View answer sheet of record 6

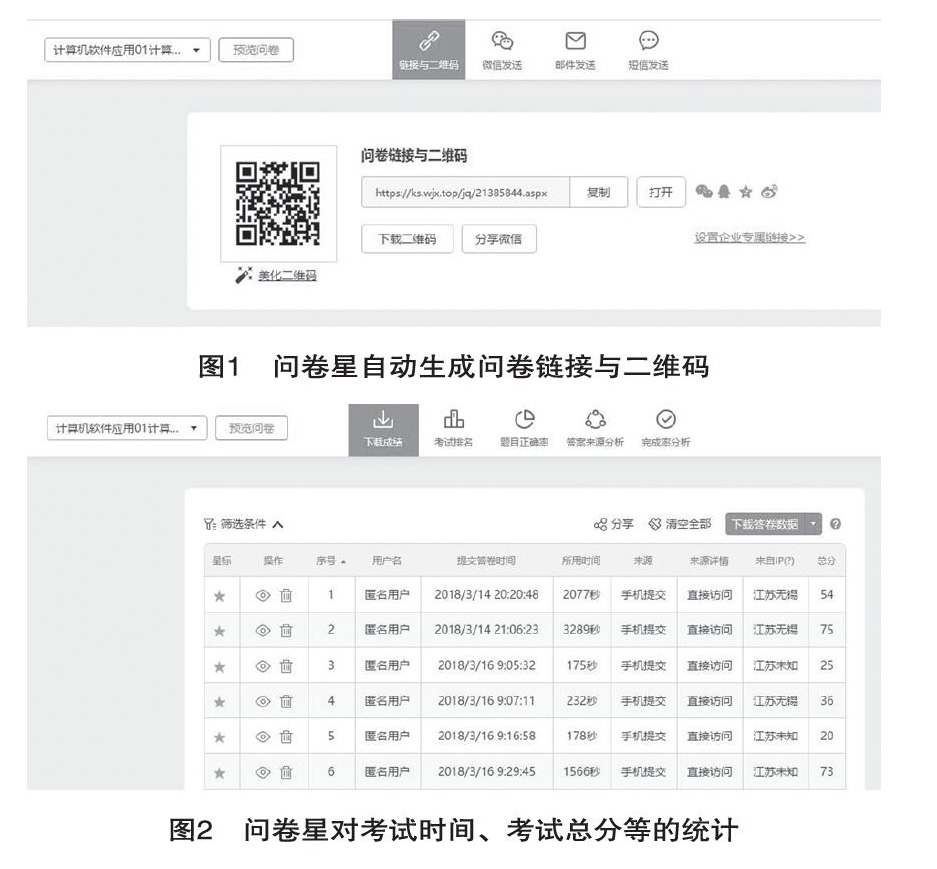pyautogui.click(x=263, y=772)
